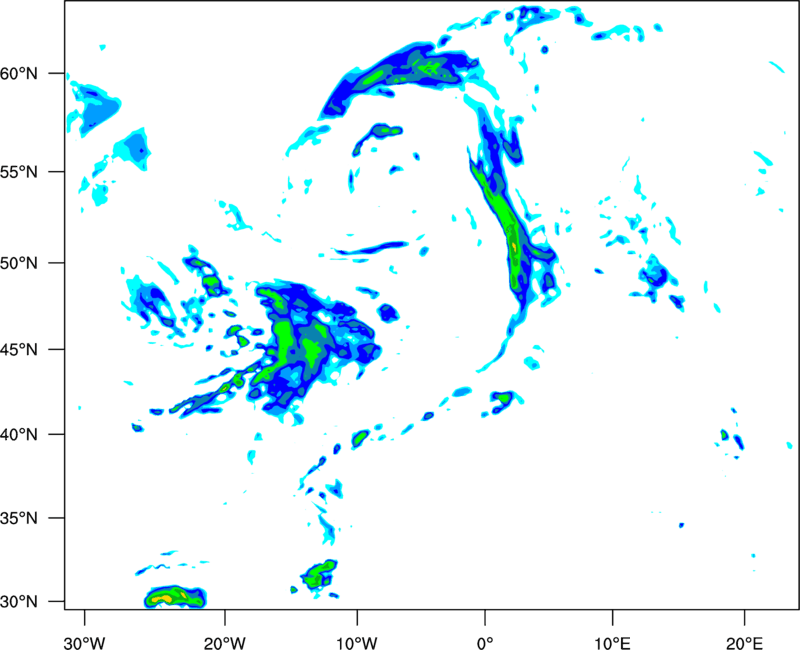Click the 10°E longitude label
Viewport: 800px width, 650px height.
pyautogui.click(x=612, y=643)
